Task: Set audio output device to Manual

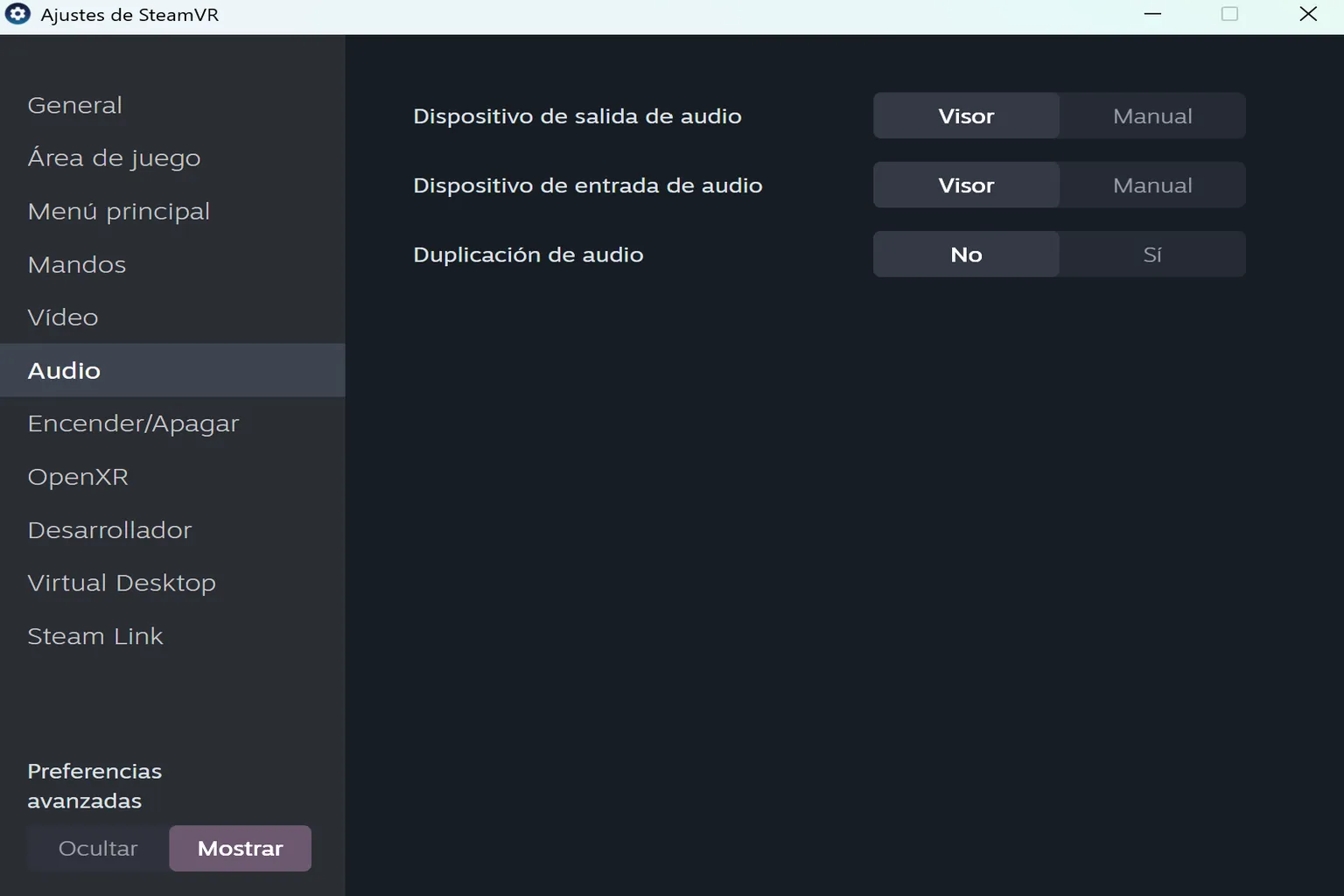Action: tap(1152, 115)
